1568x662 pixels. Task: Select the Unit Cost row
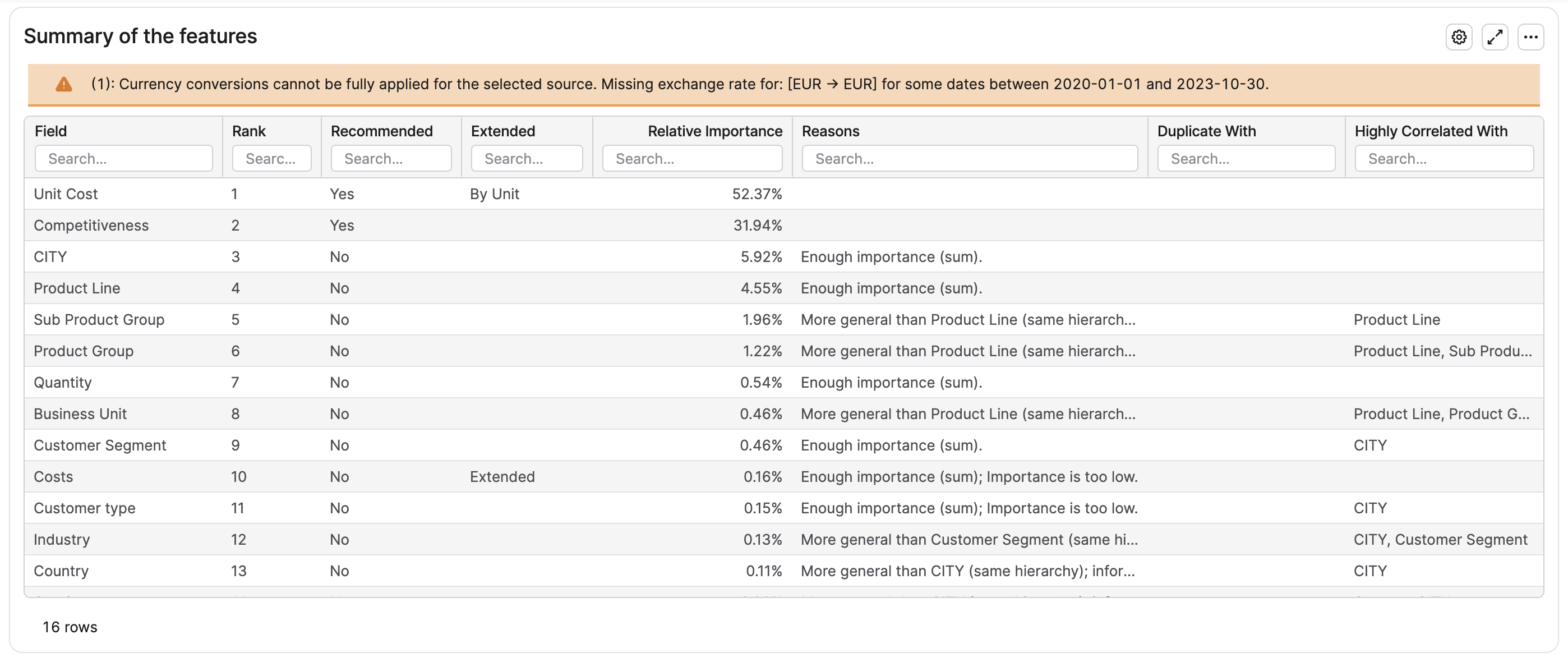(x=783, y=194)
